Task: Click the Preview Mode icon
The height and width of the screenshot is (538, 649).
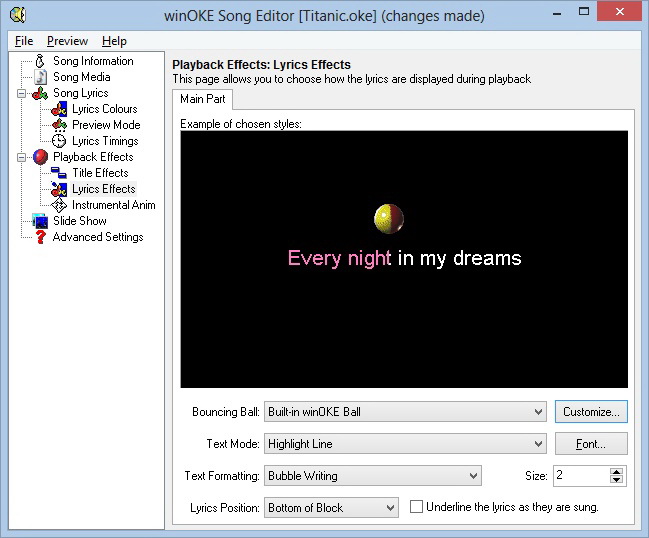Action: pos(59,125)
